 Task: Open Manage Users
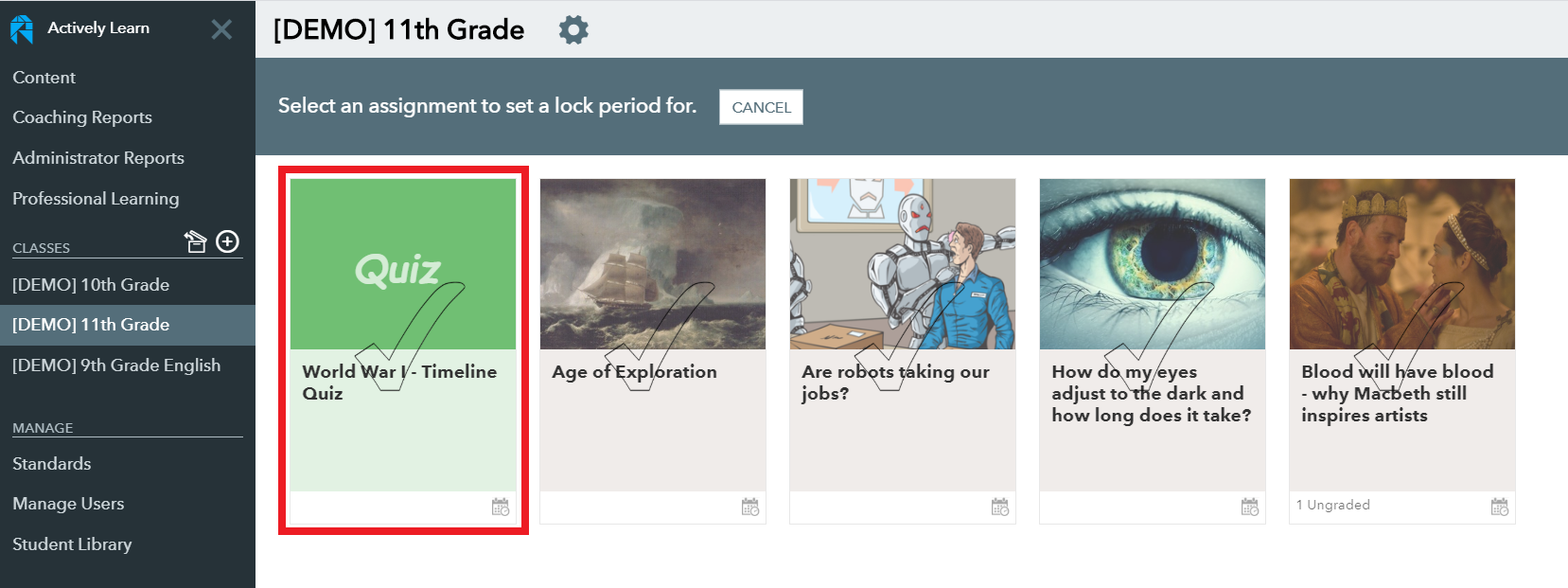click(x=68, y=504)
